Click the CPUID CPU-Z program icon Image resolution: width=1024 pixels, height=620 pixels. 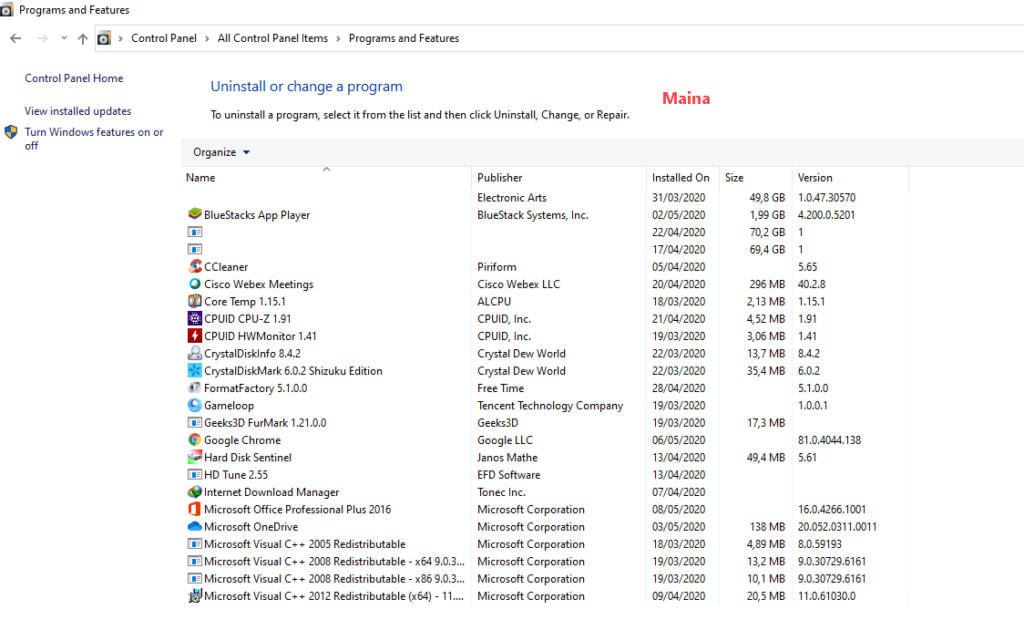(x=194, y=318)
